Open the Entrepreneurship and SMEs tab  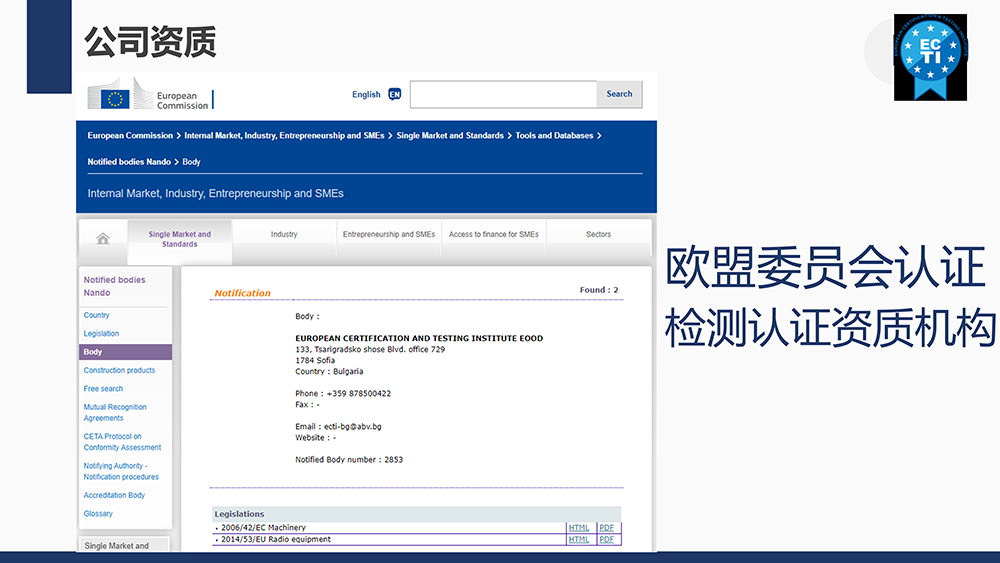(389, 234)
